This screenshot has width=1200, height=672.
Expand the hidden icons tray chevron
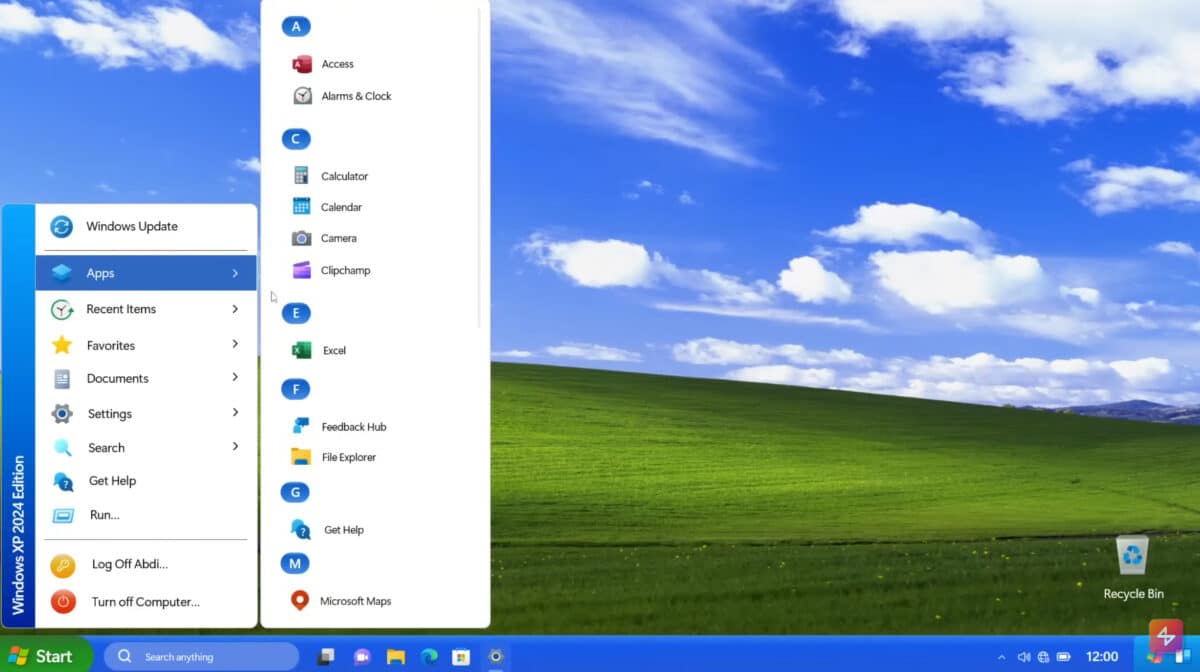point(1002,656)
